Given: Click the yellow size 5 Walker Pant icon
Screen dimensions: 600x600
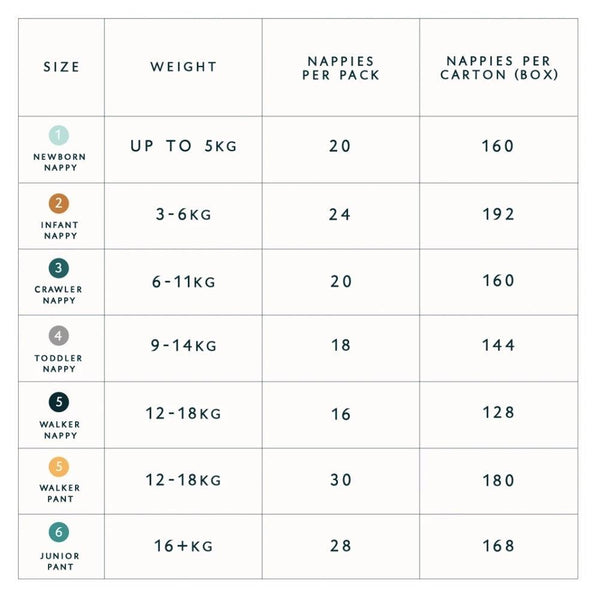Looking at the screenshot, I should tap(61, 467).
